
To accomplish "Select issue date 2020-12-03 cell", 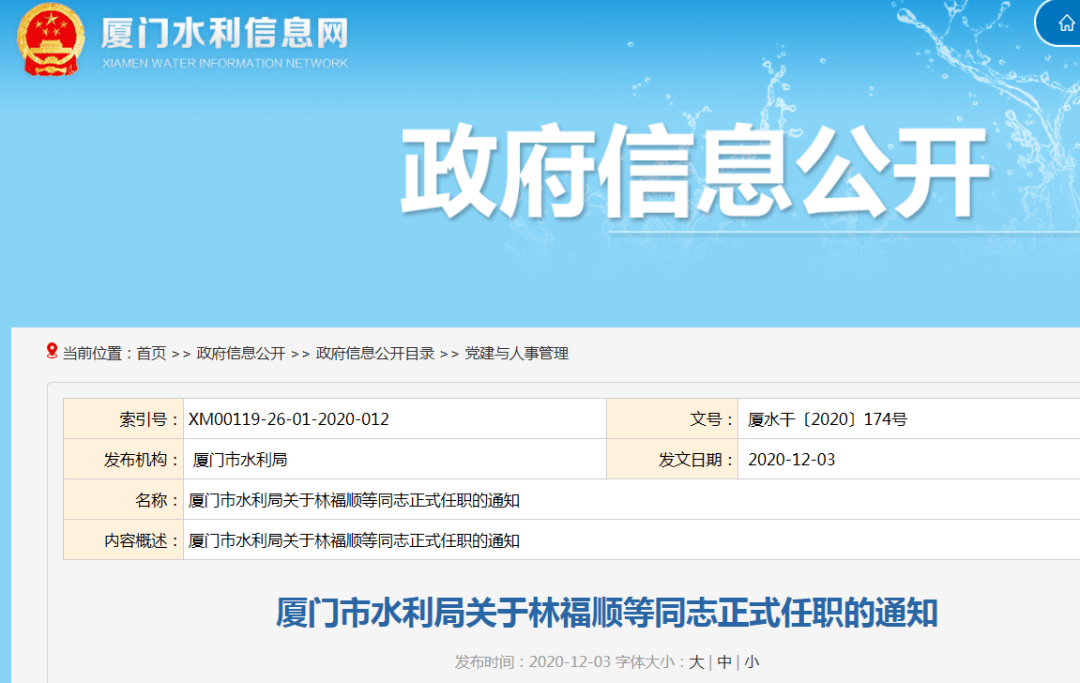I will (x=791, y=459).
